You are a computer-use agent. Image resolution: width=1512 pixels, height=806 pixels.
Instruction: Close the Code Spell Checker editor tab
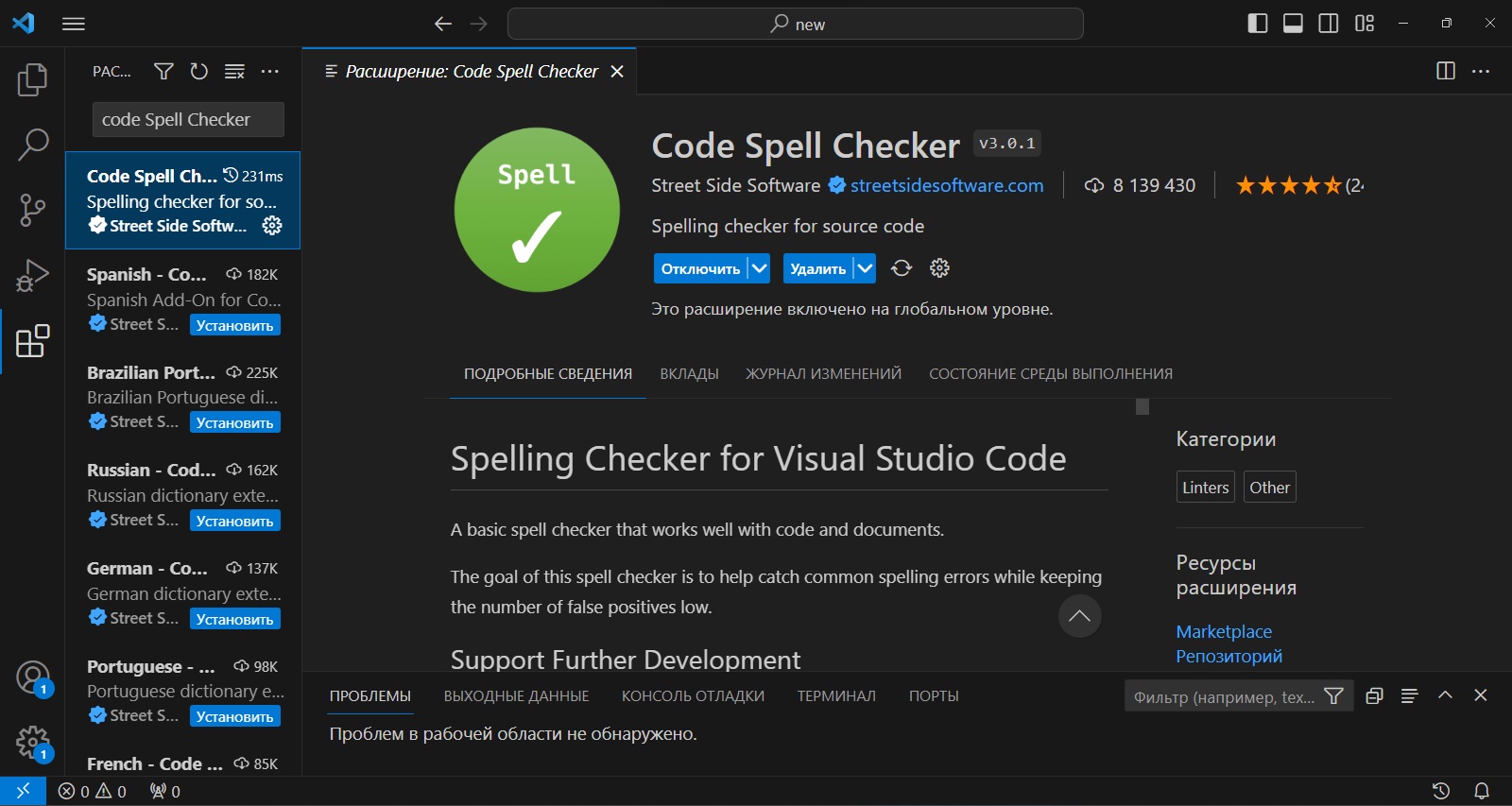point(617,72)
